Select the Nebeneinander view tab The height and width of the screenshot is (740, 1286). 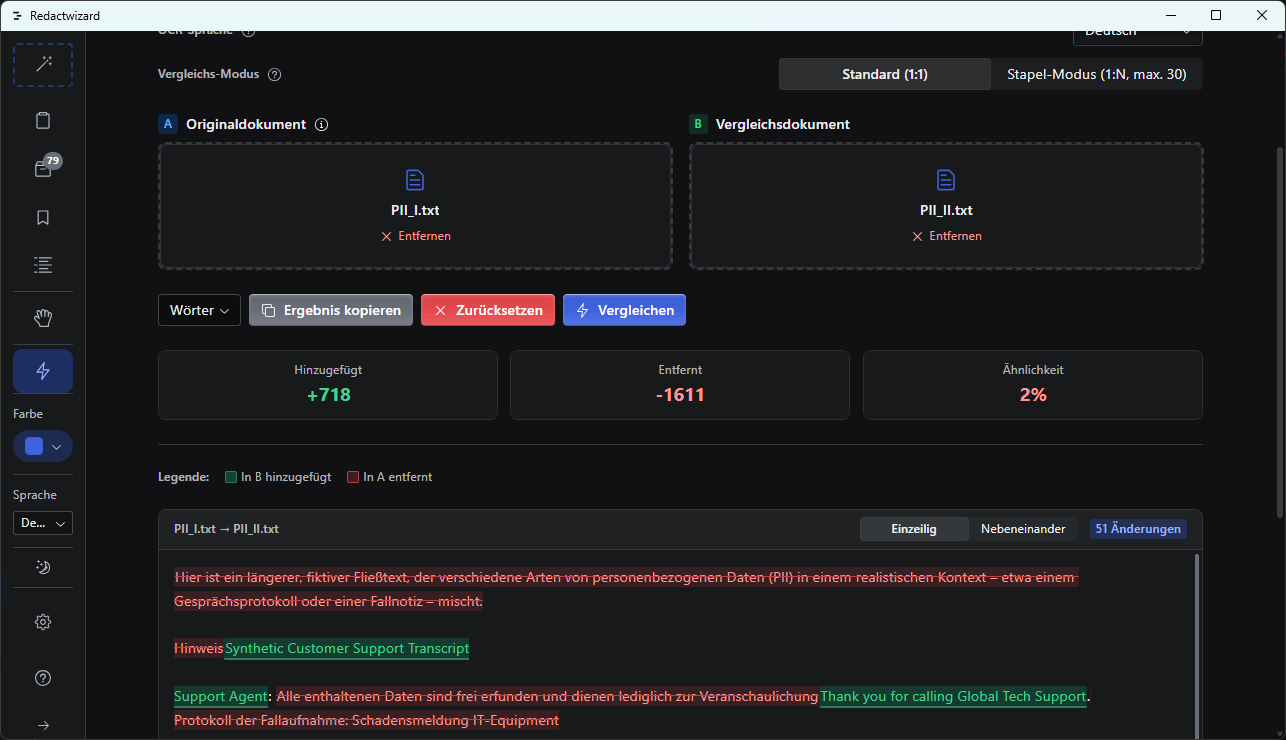(x=1023, y=529)
